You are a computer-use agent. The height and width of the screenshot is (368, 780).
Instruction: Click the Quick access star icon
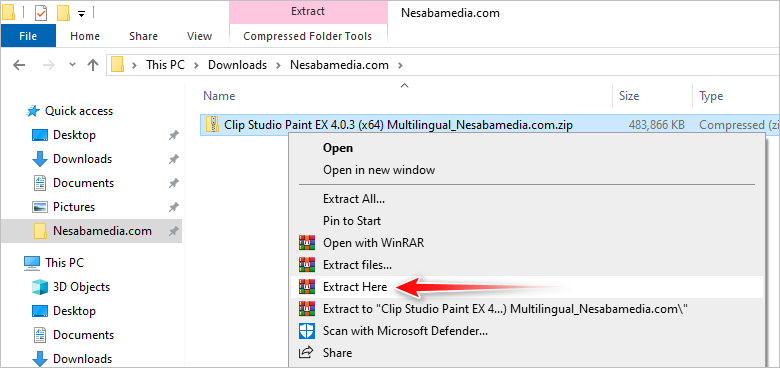tap(33, 111)
